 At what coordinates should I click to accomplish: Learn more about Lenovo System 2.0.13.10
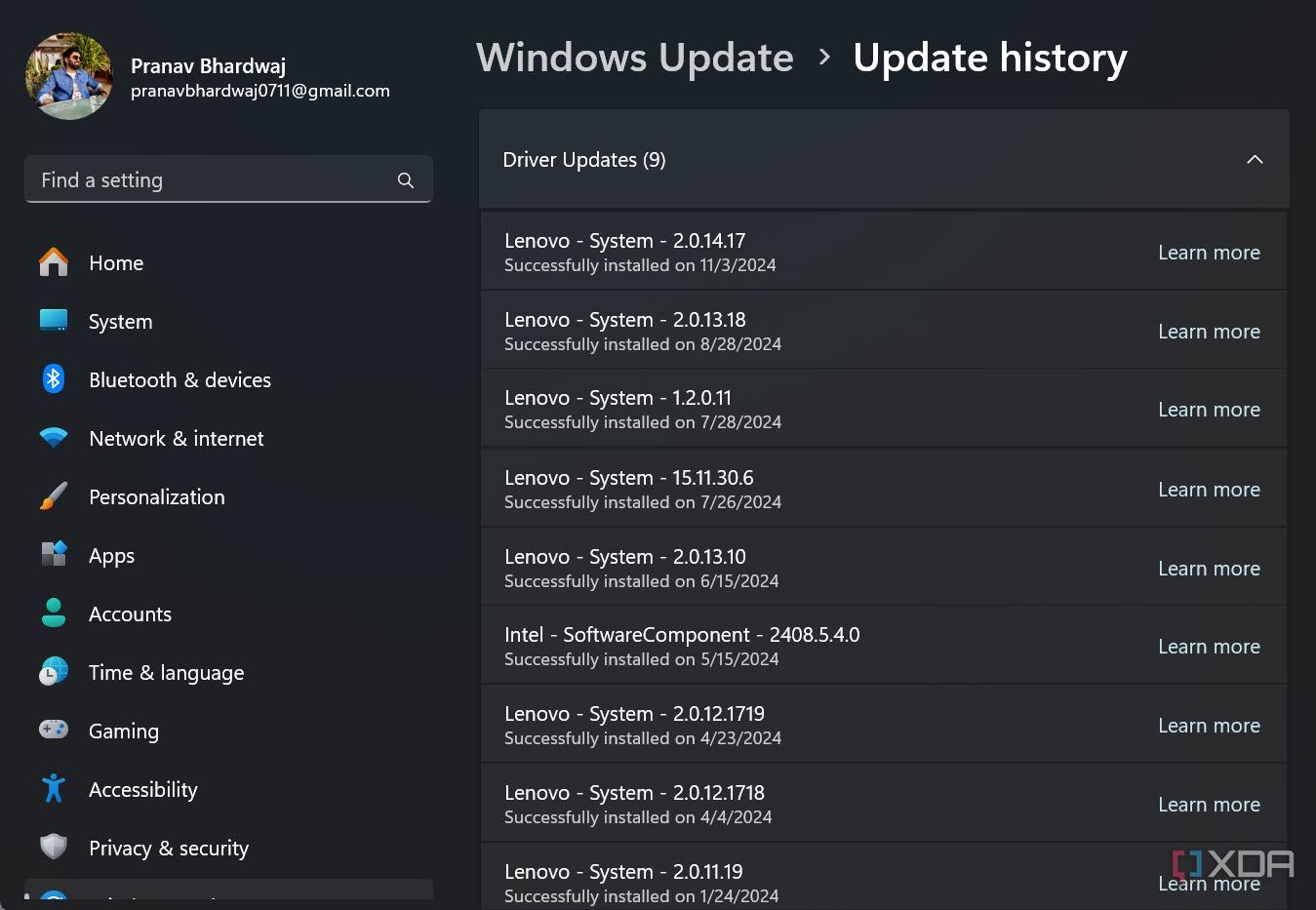(1209, 569)
